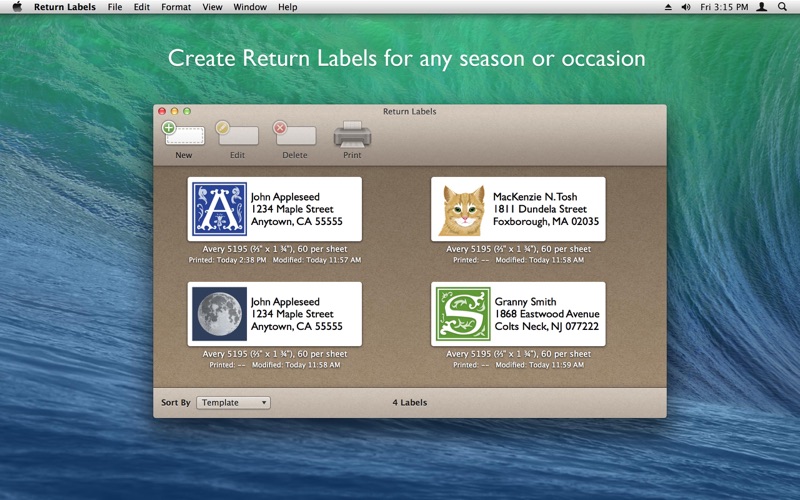This screenshot has width=800, height=500.
Task: Open the View menu
Action: (x=212, y=7)
